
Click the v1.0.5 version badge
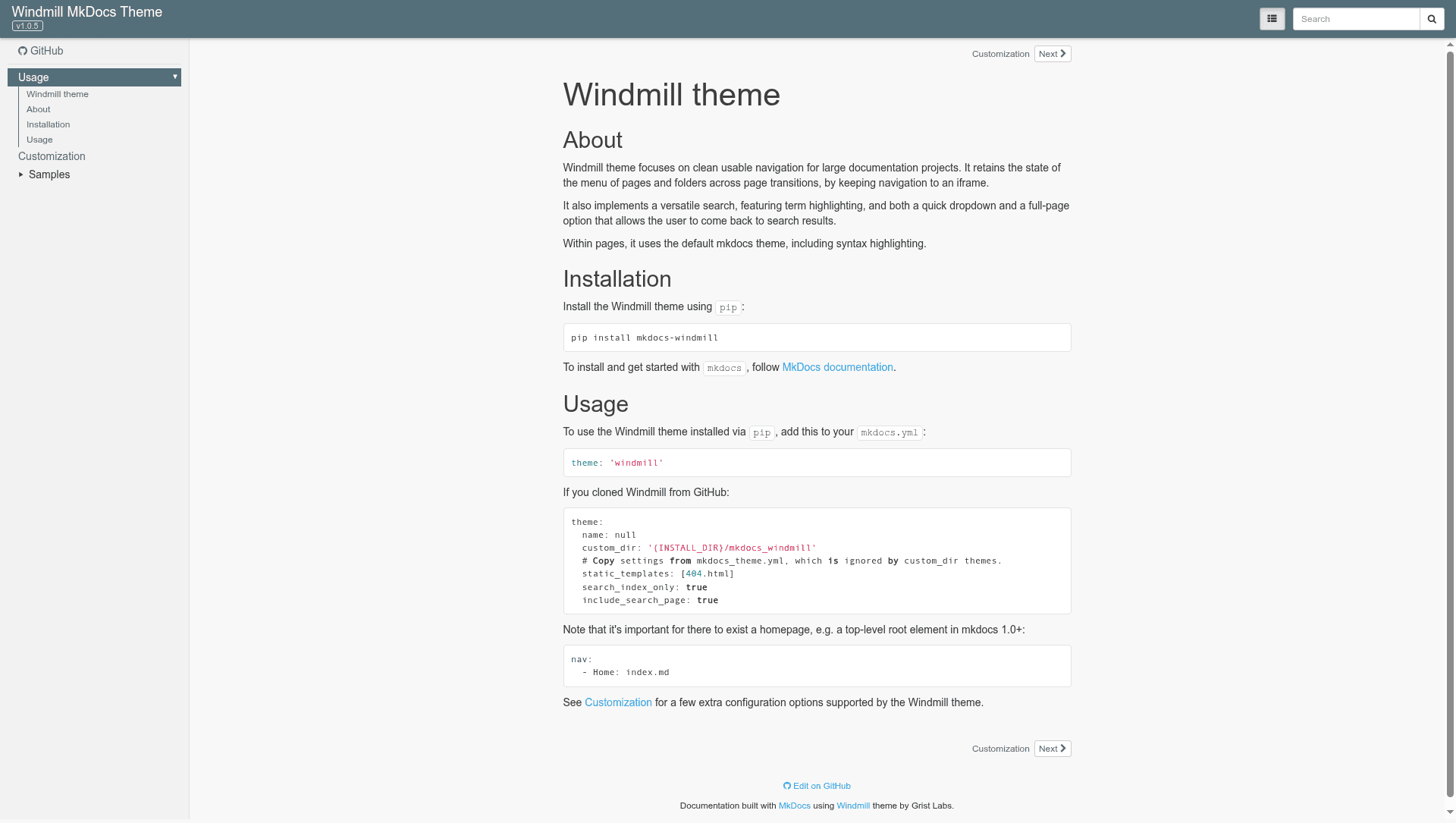pos(27,26)
